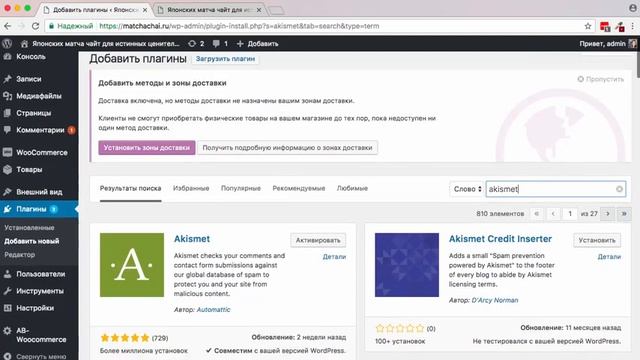Open Automattic author link
This screenshot has height=360, width=640.
click(213, 310)
